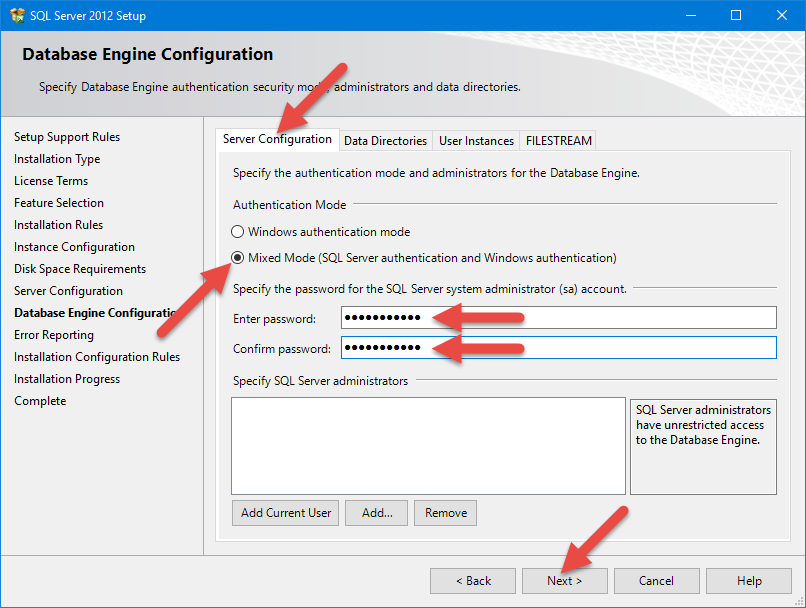Screen dimensions: 806x608
Task: Switch to the Server Configuration tab
Action: tap(277, 140)
